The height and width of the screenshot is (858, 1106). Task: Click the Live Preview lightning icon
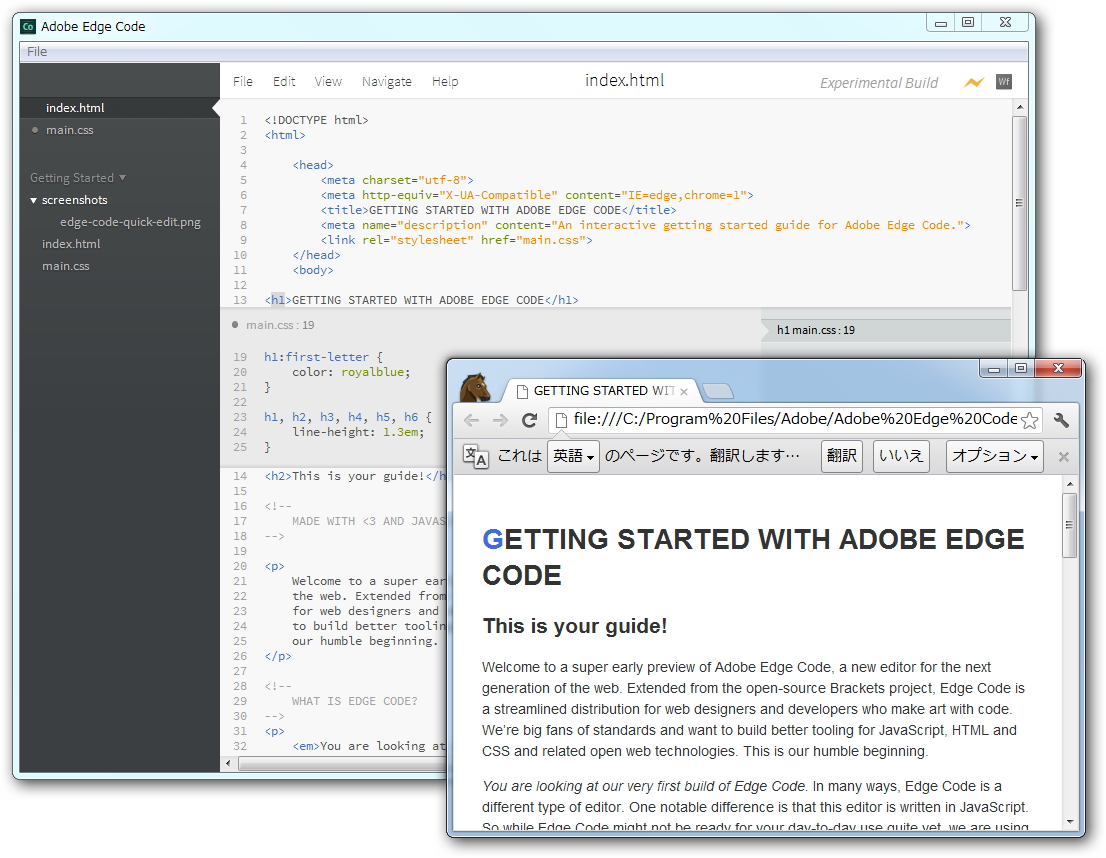973,83
